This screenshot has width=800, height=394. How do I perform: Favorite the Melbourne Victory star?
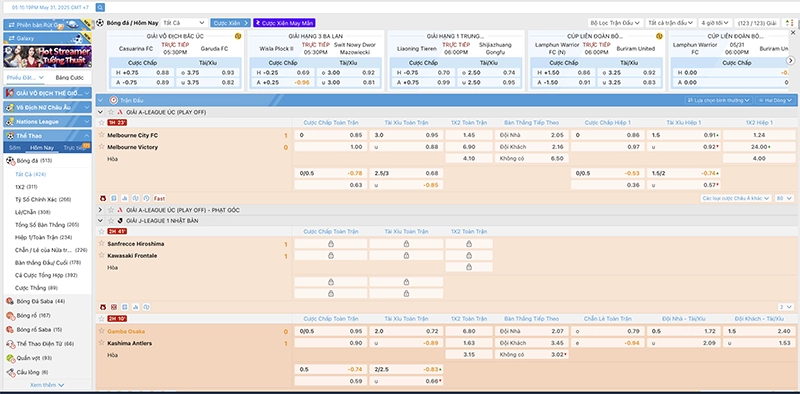[x=102, y=146]
